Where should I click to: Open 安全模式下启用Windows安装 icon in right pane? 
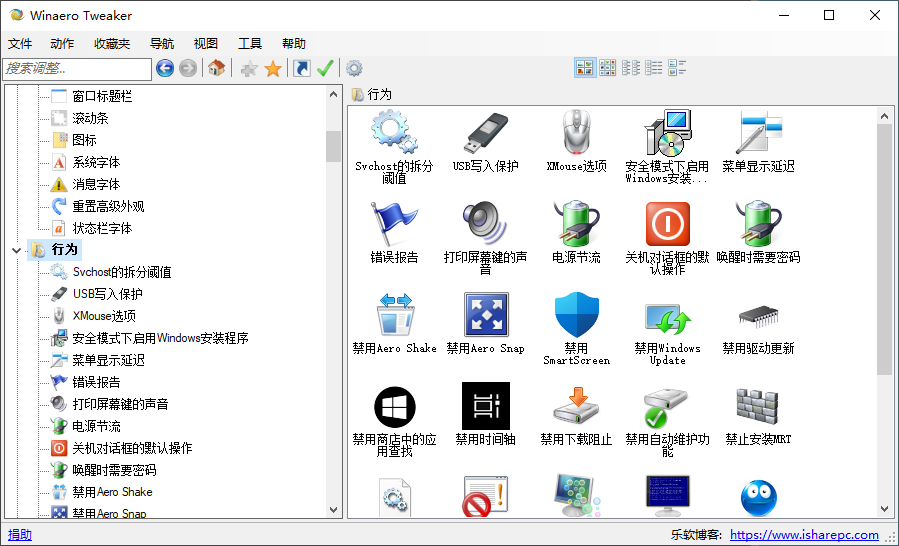(667, 133)
